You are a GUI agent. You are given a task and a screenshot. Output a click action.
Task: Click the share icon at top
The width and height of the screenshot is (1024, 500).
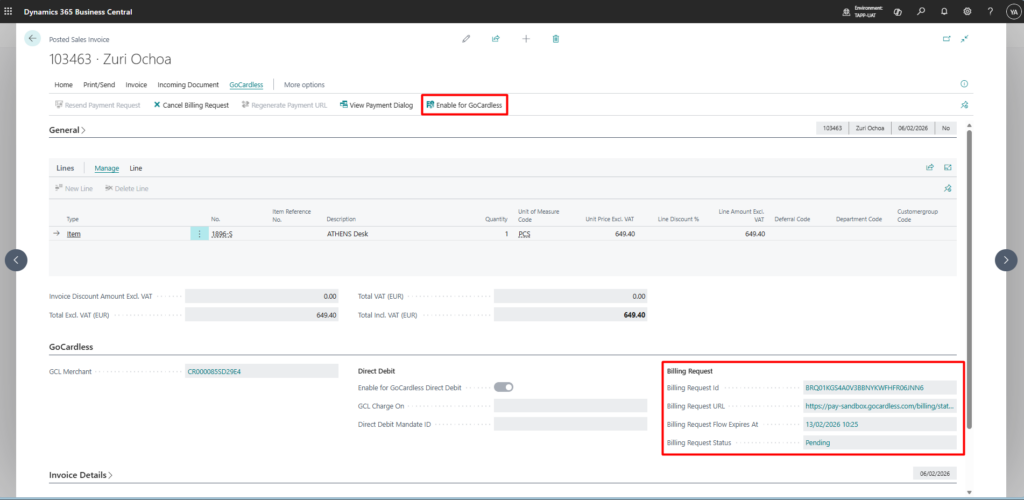495,38
